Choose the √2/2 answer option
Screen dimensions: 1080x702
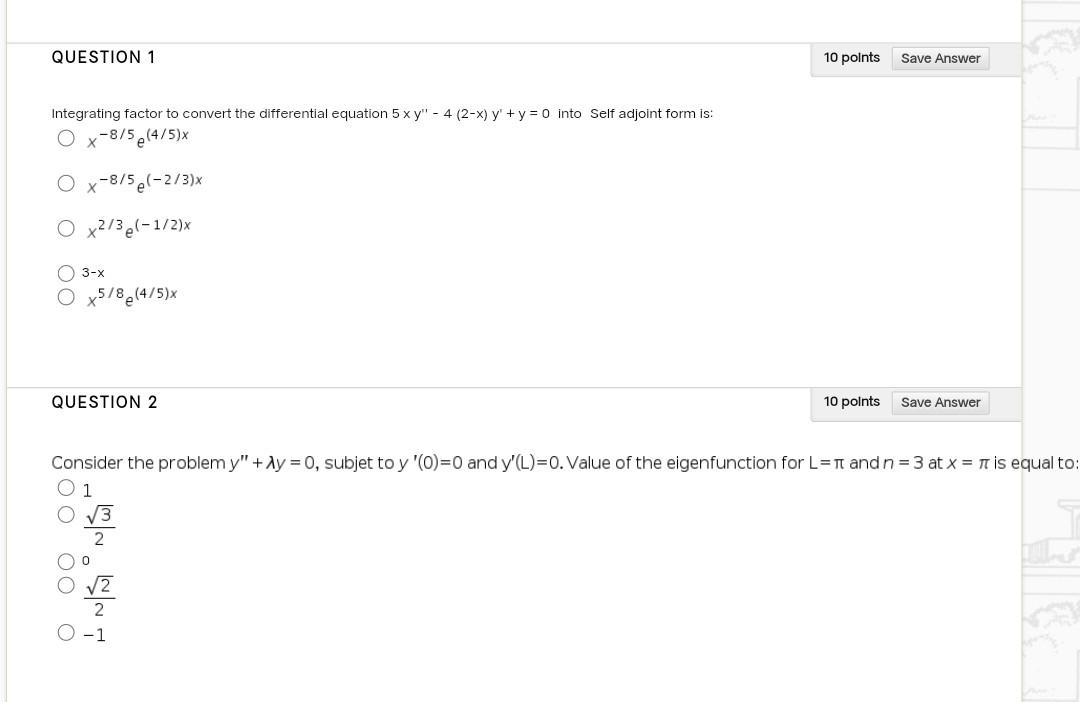click(66, 584)
